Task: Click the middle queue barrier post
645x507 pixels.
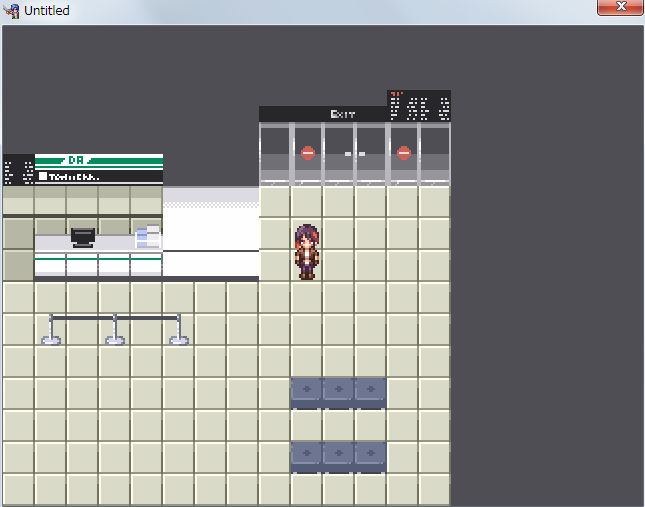Action: point(115,329)
